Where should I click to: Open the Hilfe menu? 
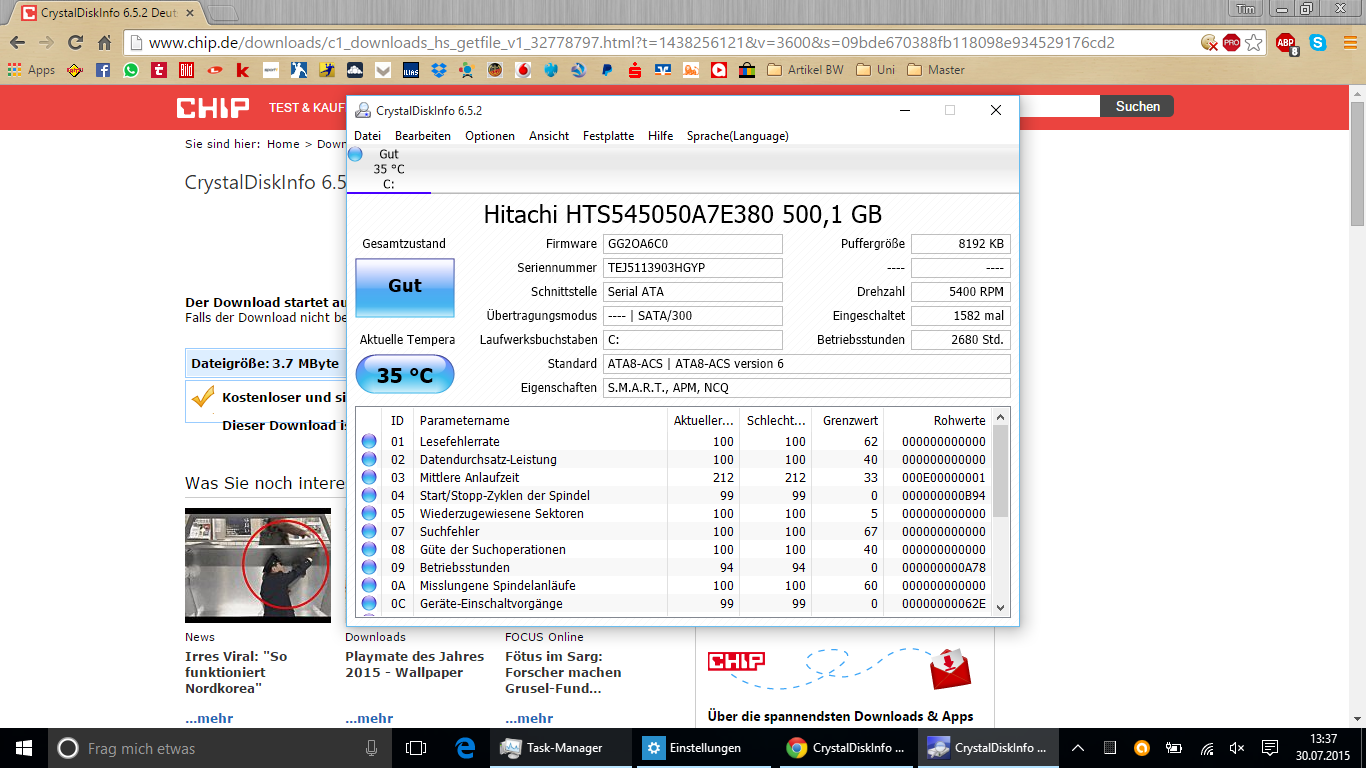coord(660,136)
